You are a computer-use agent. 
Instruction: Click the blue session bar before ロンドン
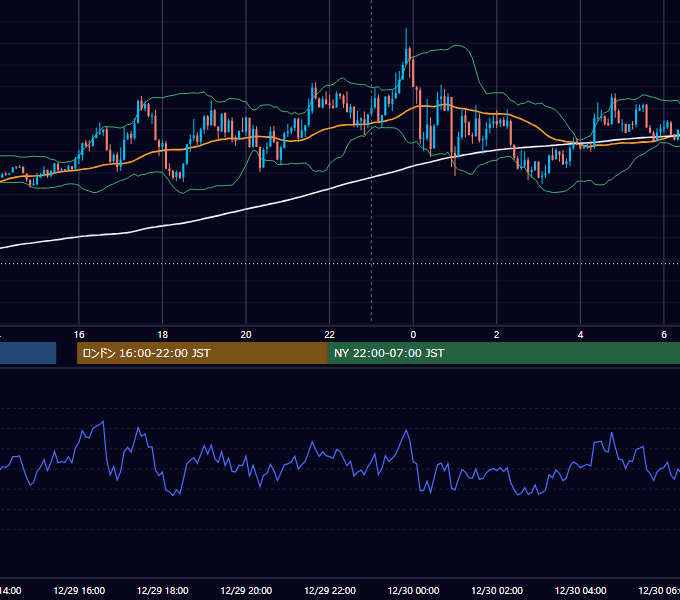(x=28, y=353)
